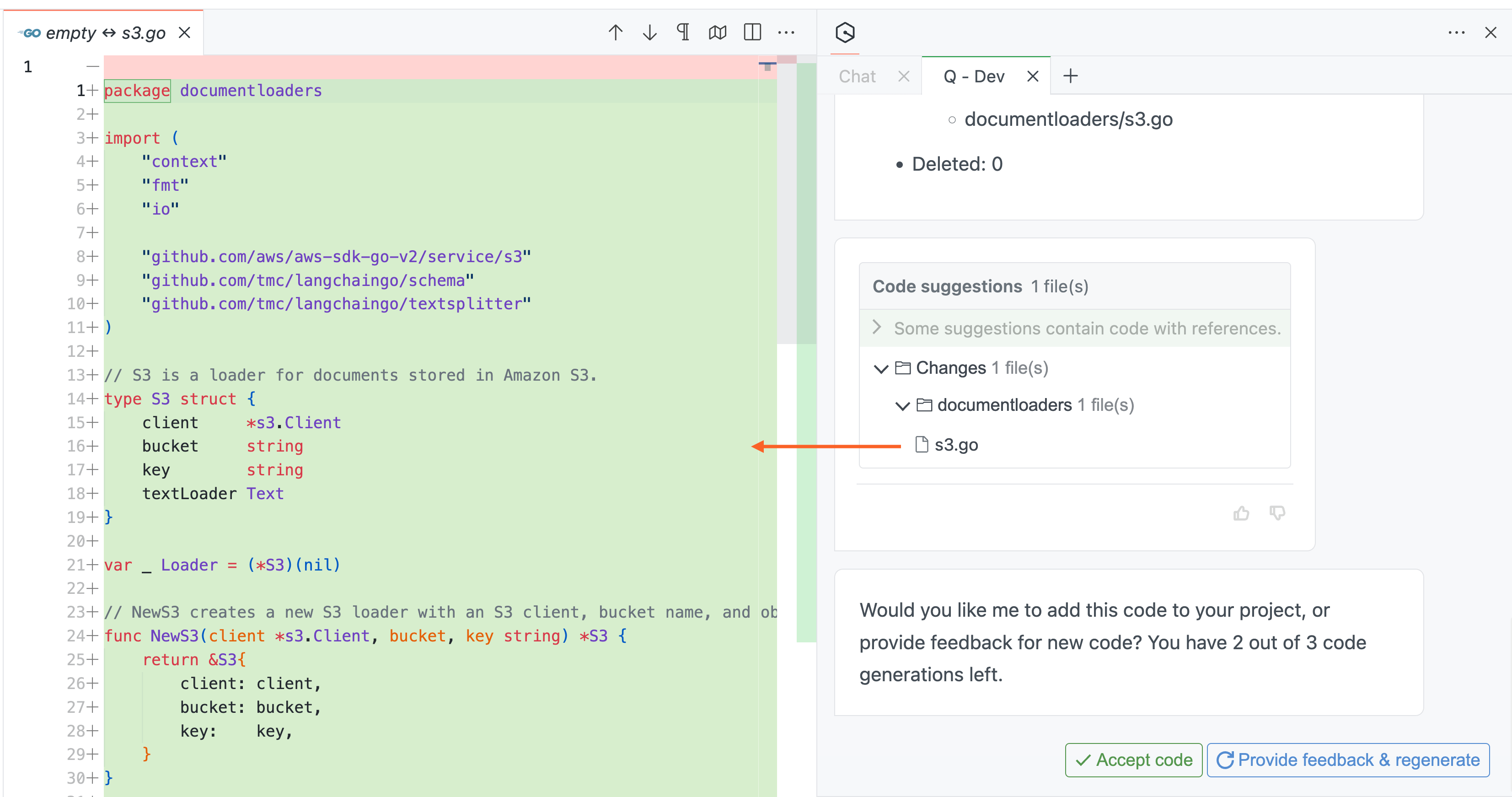
Task: Give a thumbs-down to the code suggestion
Action: coord(1277,513)
